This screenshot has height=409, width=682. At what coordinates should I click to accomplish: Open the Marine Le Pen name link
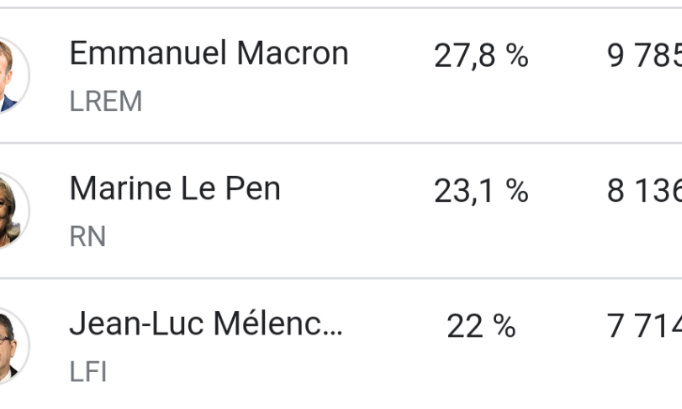coord(174,189)
